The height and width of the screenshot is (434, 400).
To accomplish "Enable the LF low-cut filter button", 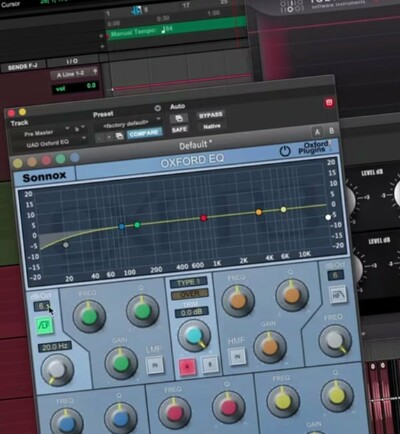I will [x=45, y=325].
